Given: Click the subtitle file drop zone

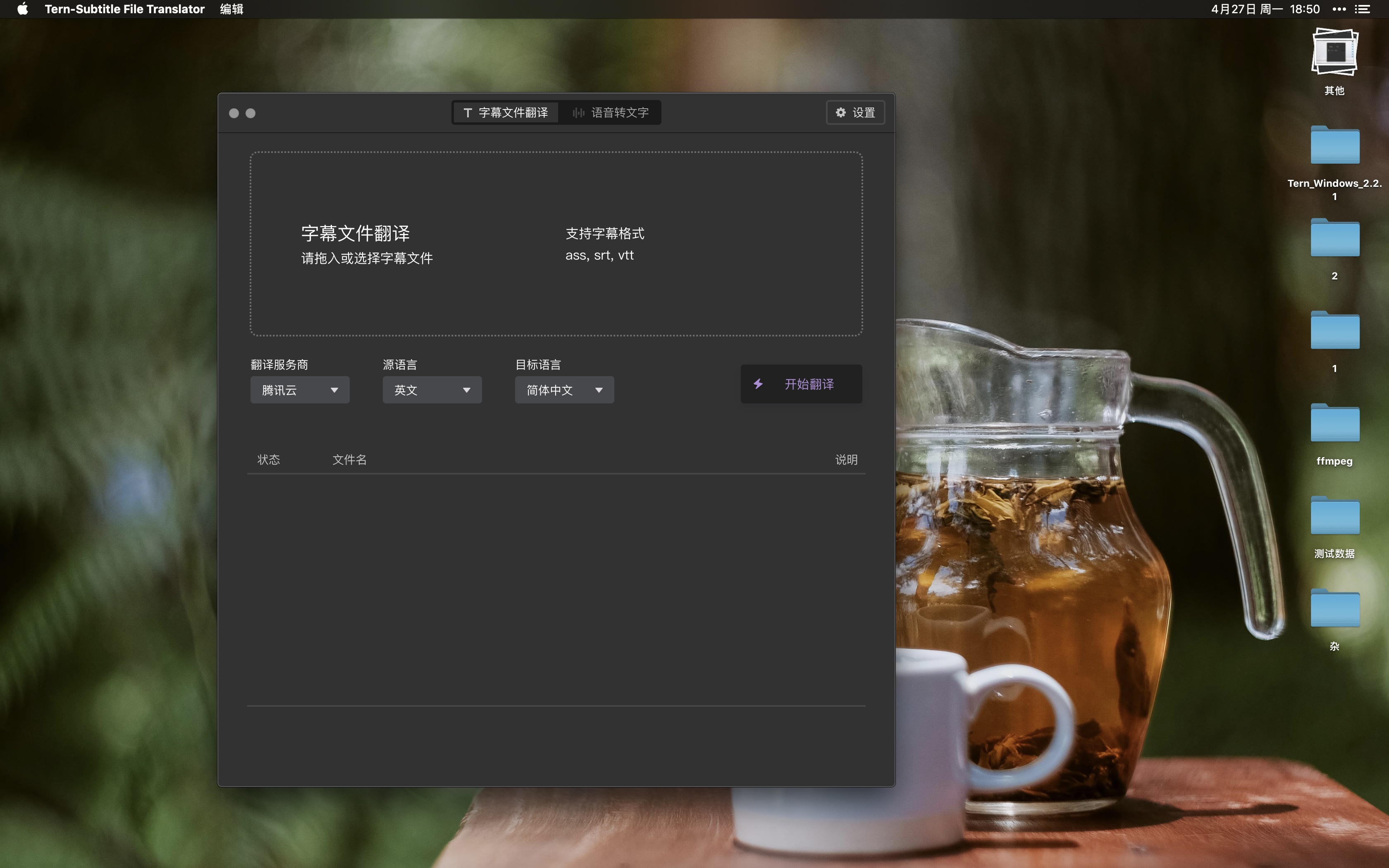Looking at the screenshot, I should click(556, 244).
